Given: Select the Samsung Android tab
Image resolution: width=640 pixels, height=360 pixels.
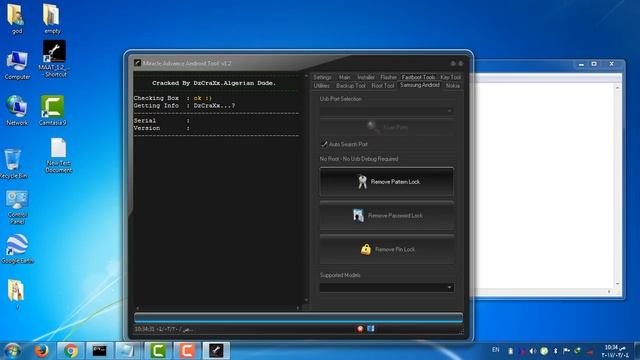Looking at the screenshot, I should 420,85.
